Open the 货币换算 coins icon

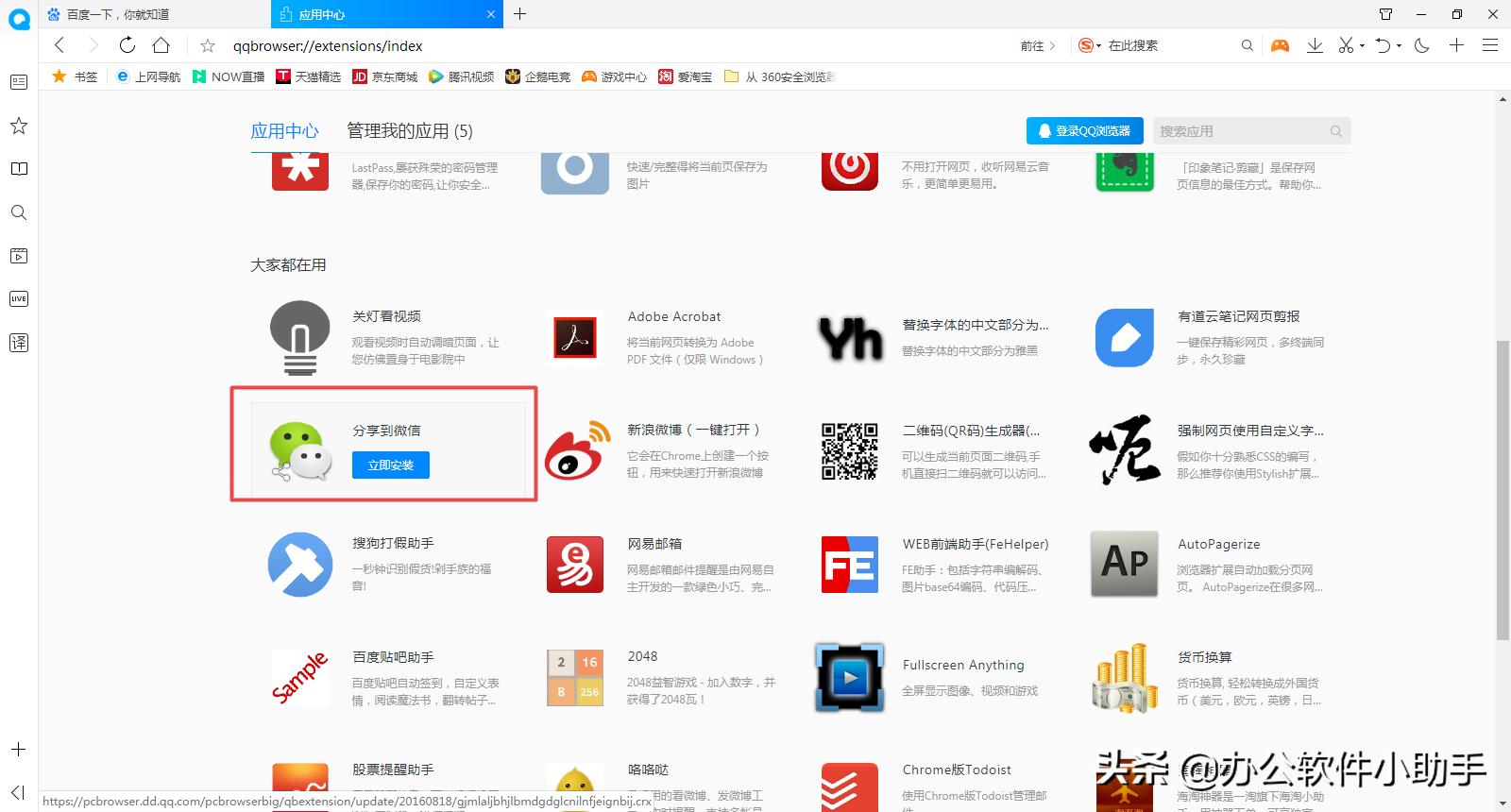(1125, 678)
